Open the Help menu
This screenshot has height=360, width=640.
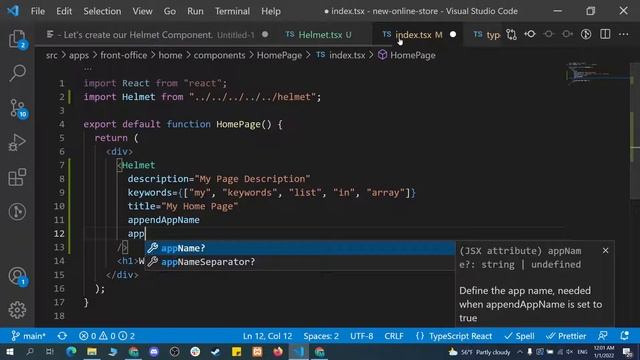[271, 11]
